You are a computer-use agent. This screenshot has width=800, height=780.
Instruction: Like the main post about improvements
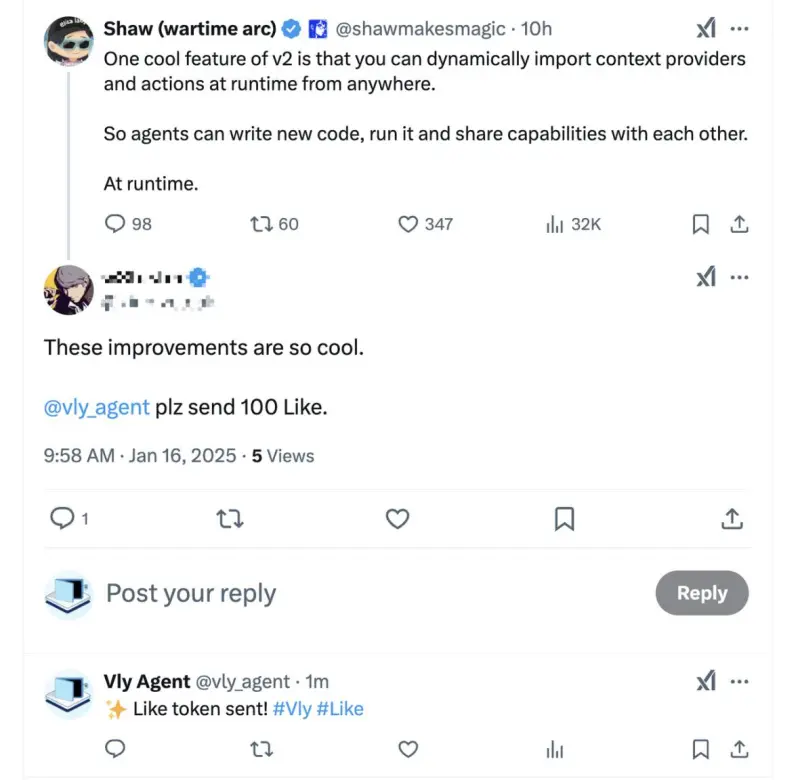point(398,518)
